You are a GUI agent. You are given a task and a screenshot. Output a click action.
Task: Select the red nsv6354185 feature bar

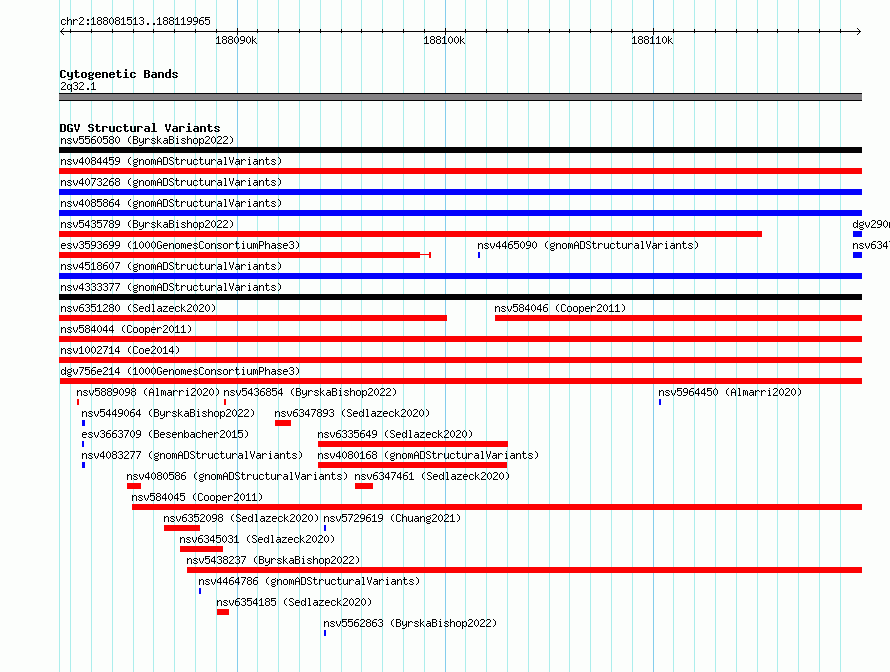point(223,612)
